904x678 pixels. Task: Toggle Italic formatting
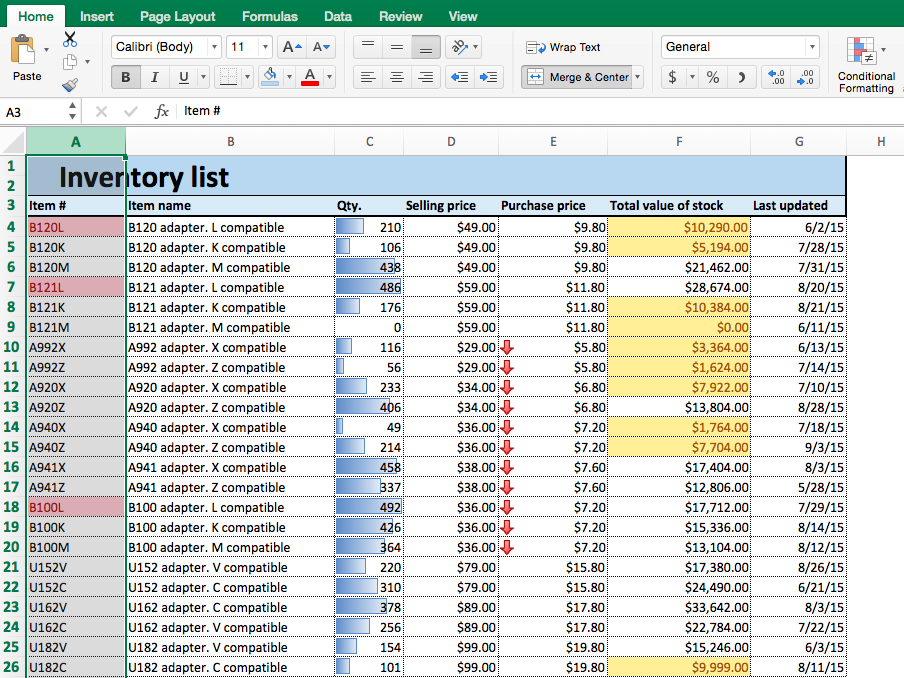(x=154, y=77)
